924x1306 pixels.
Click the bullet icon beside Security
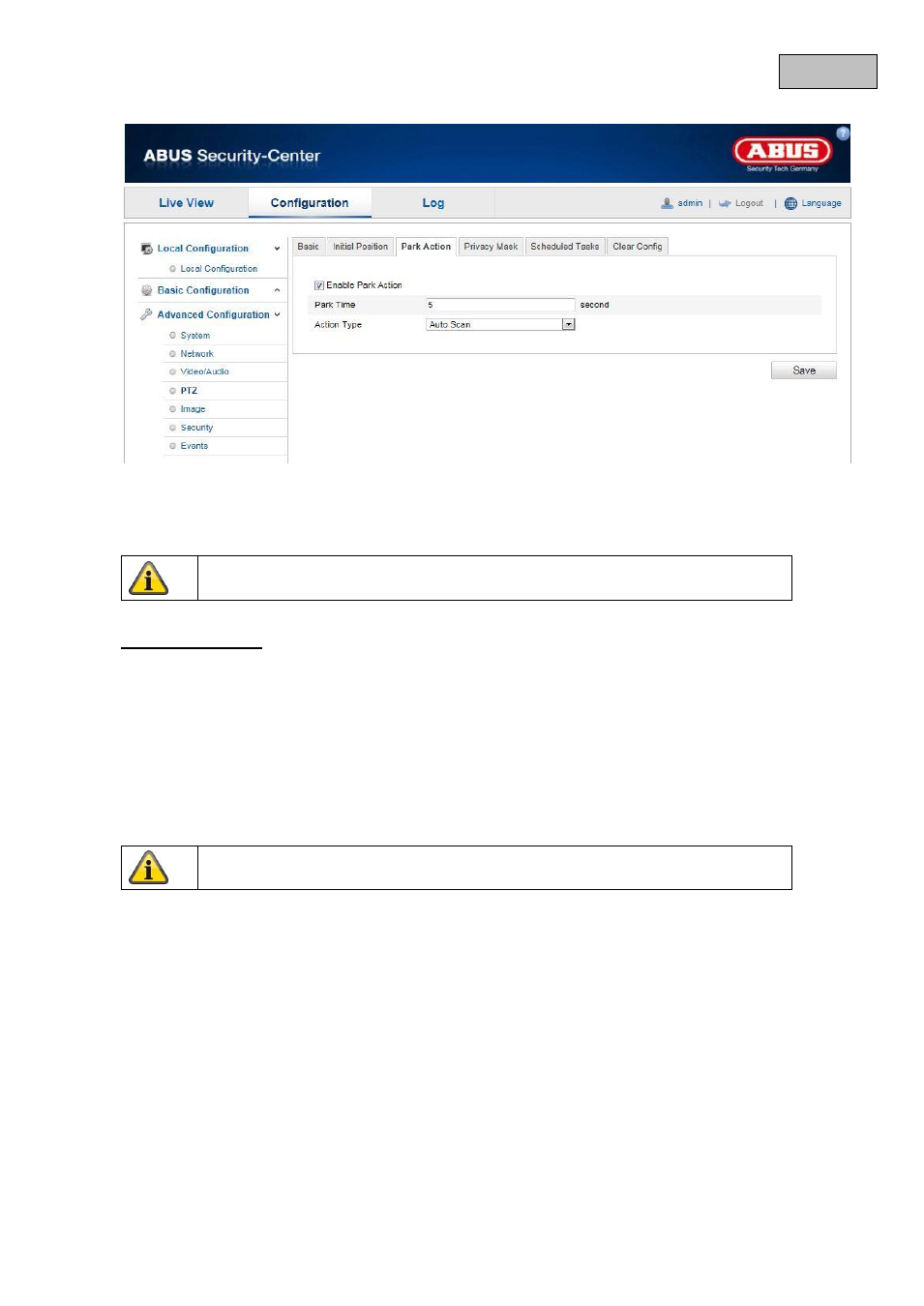[x=172, y=428]
